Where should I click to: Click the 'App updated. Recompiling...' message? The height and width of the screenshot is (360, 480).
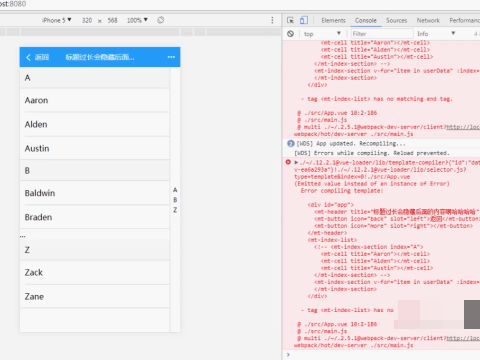point(361,144)
